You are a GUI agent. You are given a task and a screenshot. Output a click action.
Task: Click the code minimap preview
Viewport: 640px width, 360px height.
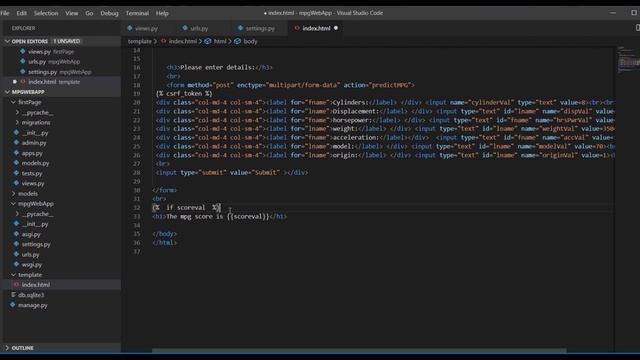[x=628, y=60]
